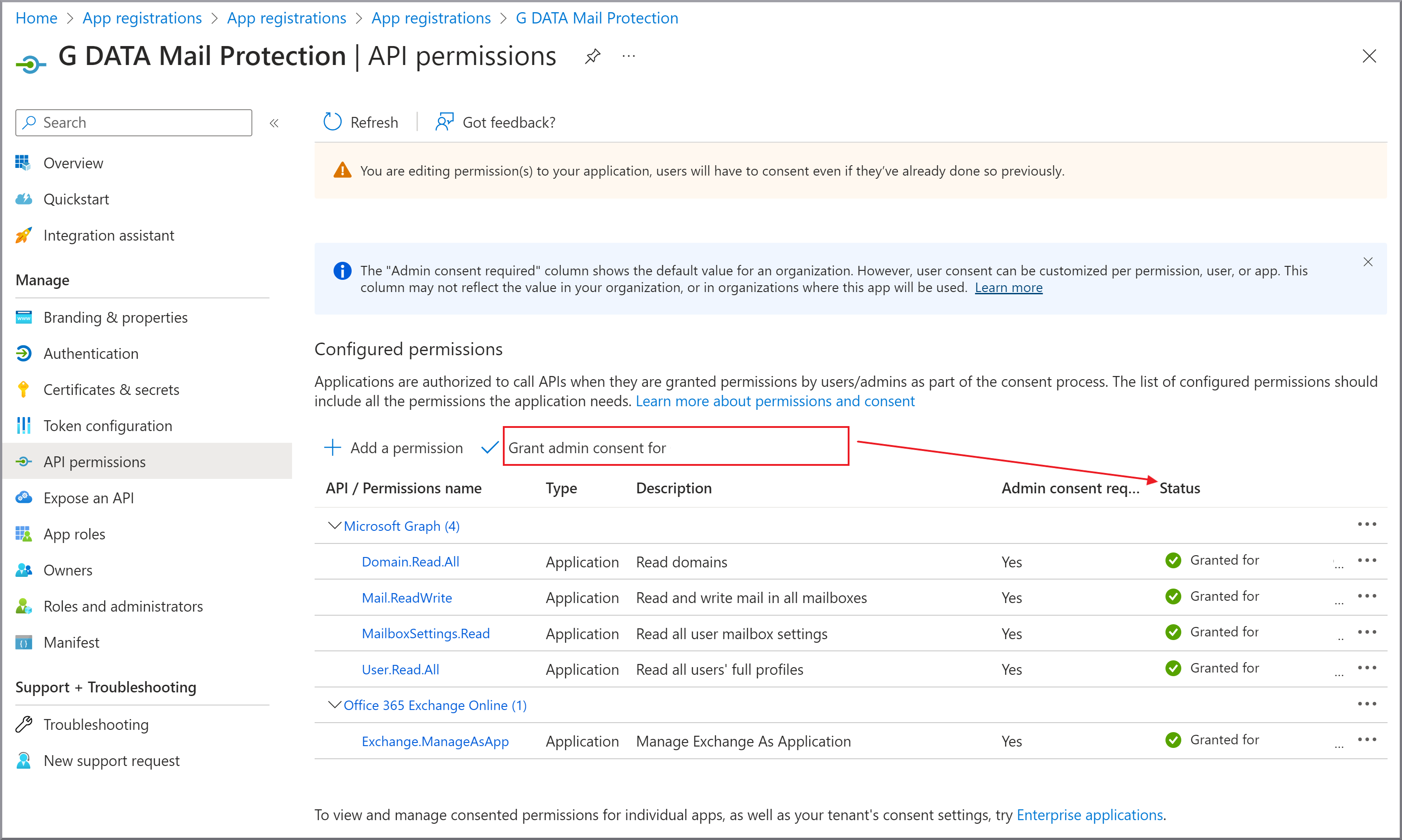The height and width of the screenshot is (840, 1402).
Task: Open more options for Domain.Read.All row
Action: (1366, 561)
